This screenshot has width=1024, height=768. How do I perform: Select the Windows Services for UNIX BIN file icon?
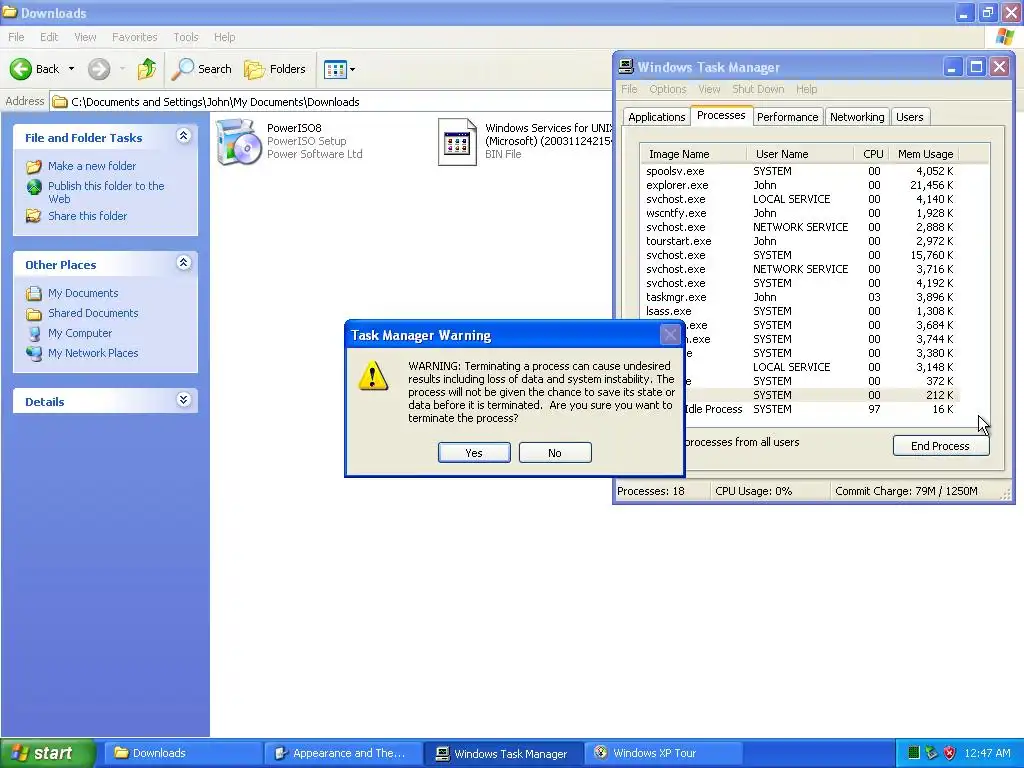pyautogui.click(x=457, y=142)
